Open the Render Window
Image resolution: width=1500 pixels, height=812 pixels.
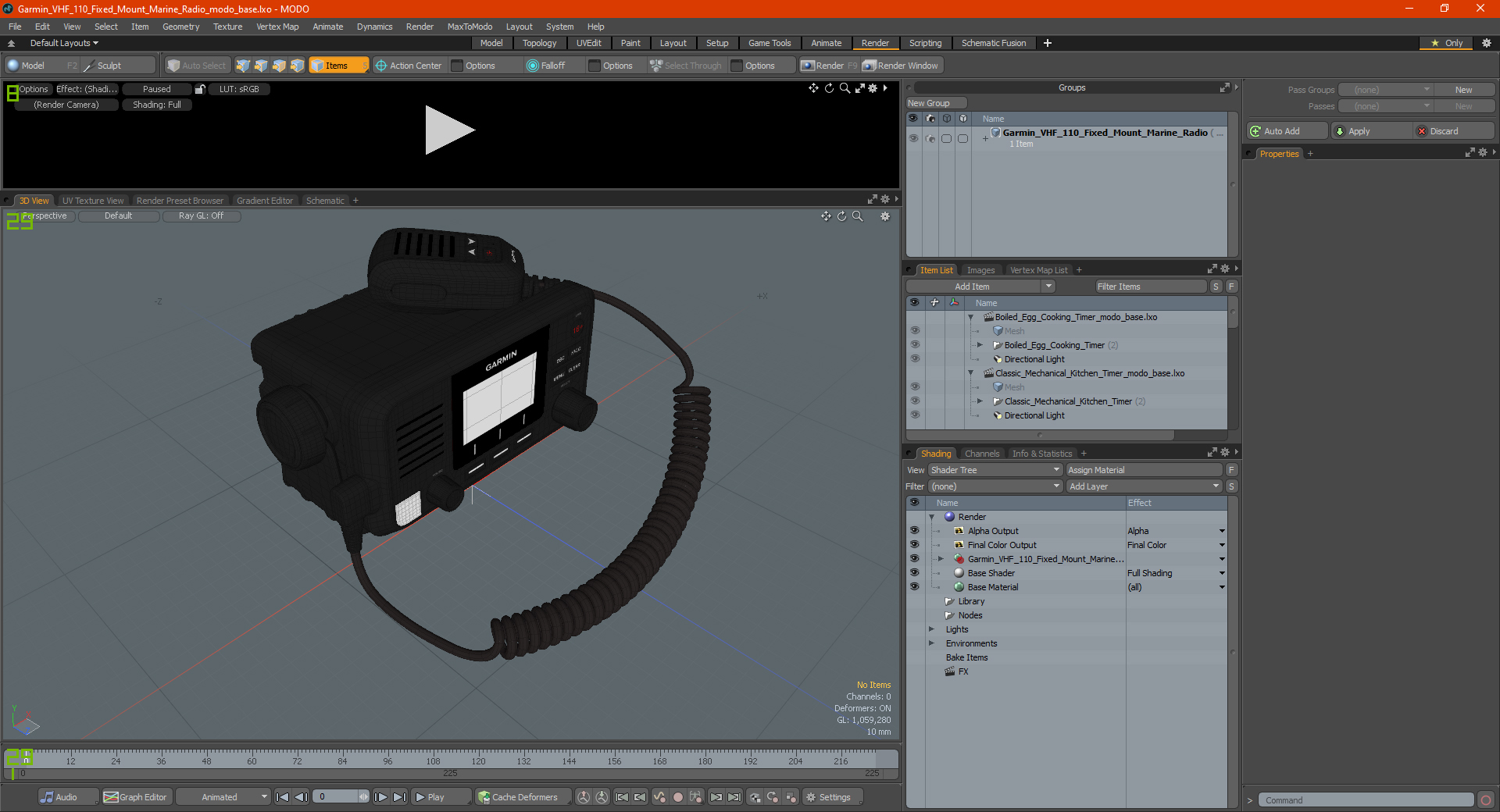tap(901, 66)
